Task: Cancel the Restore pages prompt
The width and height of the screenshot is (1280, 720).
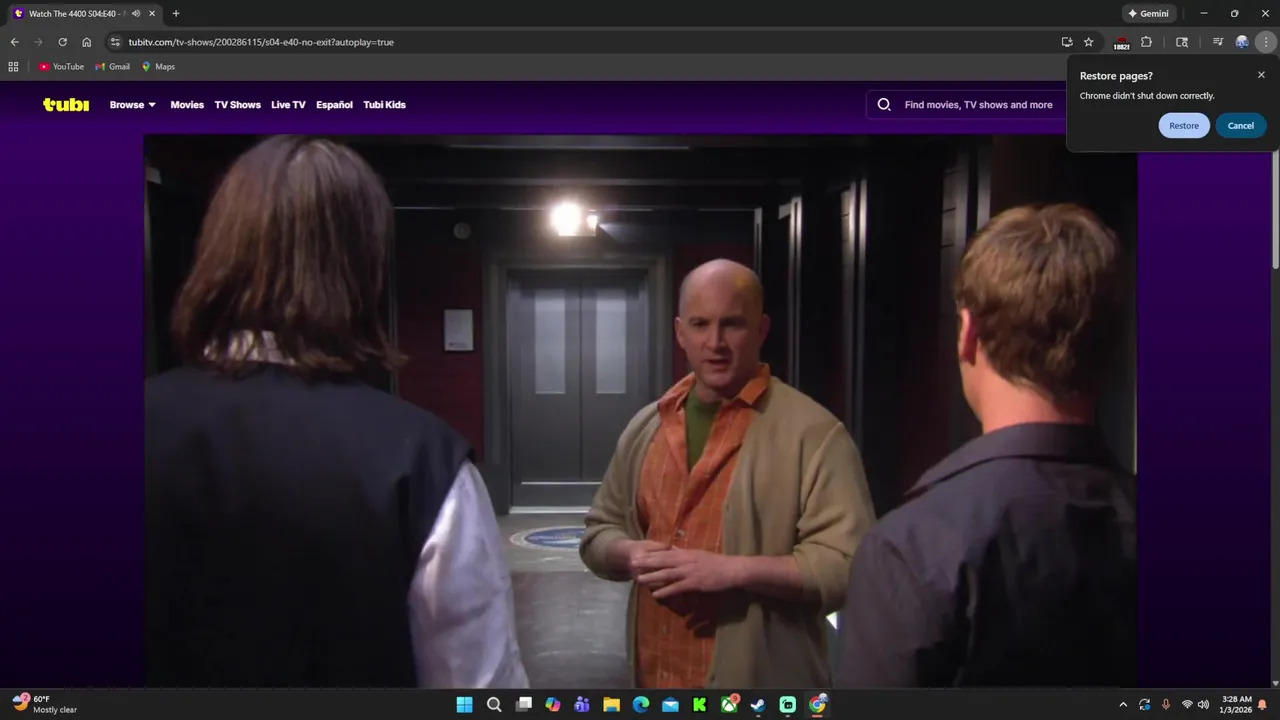Action: pyautogui.click(x=1241, y=125)
